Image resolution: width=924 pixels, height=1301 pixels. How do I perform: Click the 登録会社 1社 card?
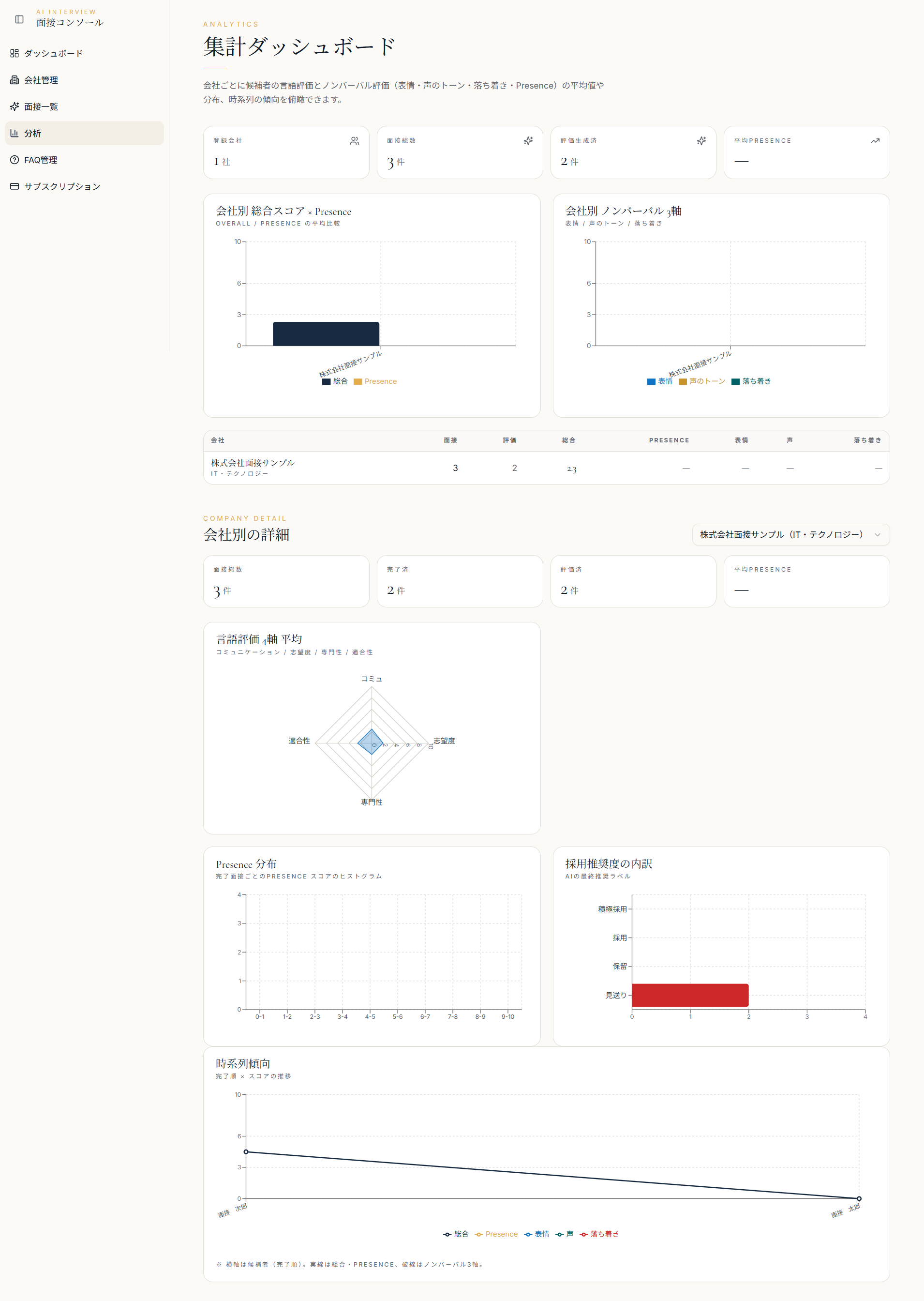(x=286, y=152)
